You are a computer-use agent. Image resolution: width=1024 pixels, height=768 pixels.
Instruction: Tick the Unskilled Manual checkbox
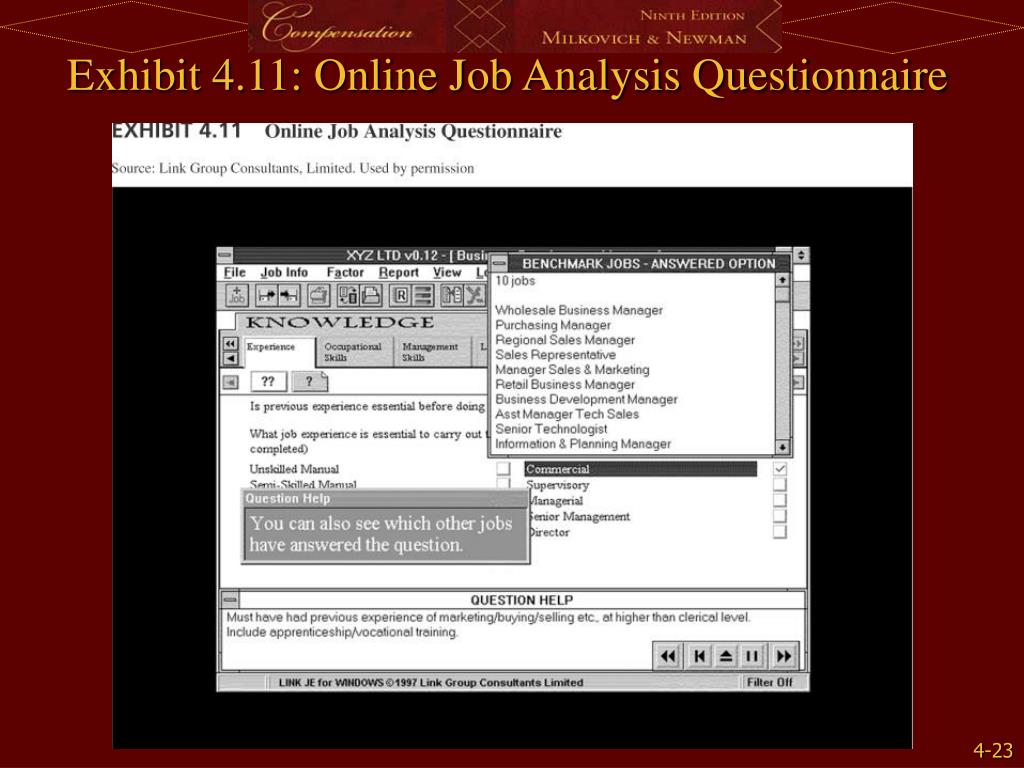click(x=503, y=468)
